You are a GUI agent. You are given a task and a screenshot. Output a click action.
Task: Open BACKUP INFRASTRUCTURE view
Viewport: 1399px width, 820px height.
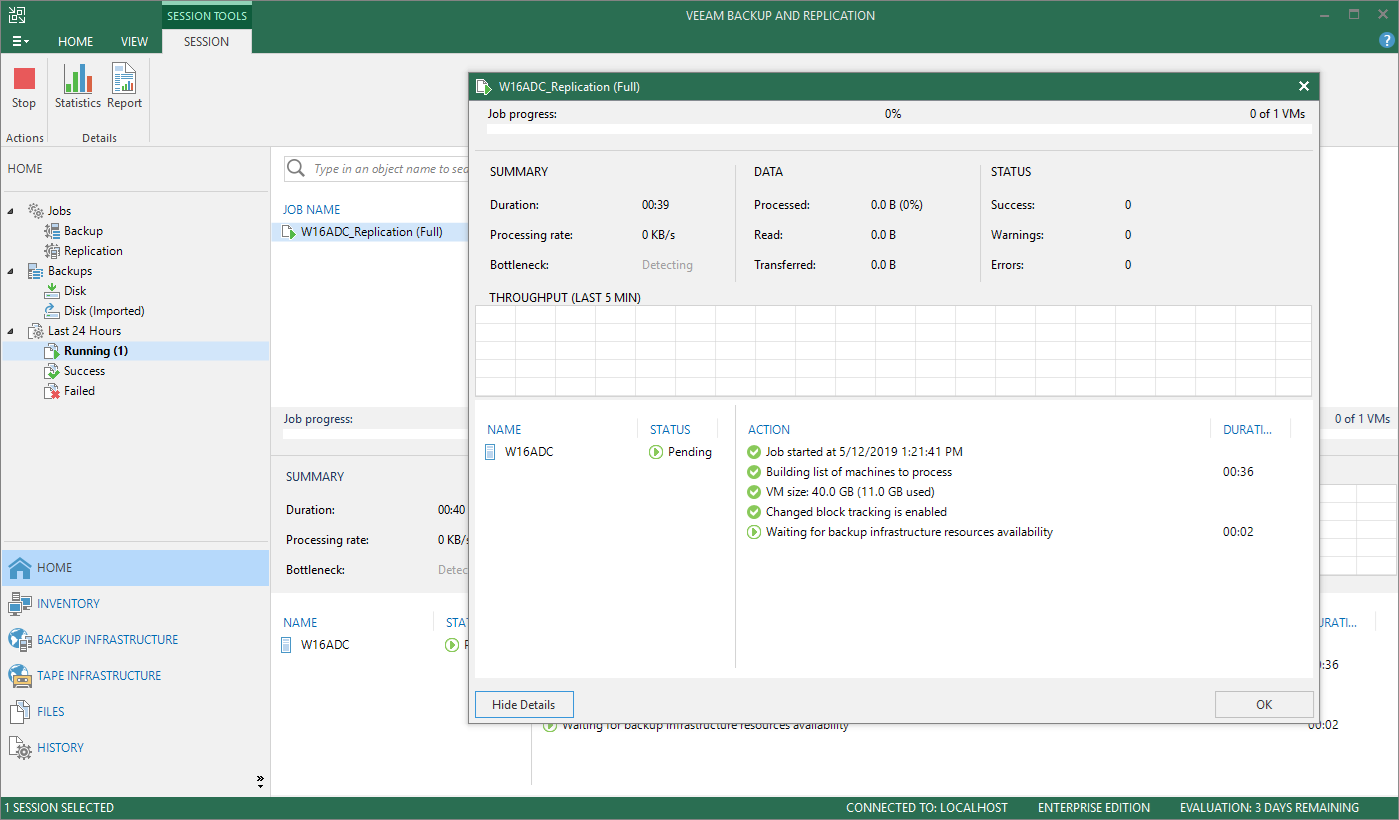(x=135, y=640)
